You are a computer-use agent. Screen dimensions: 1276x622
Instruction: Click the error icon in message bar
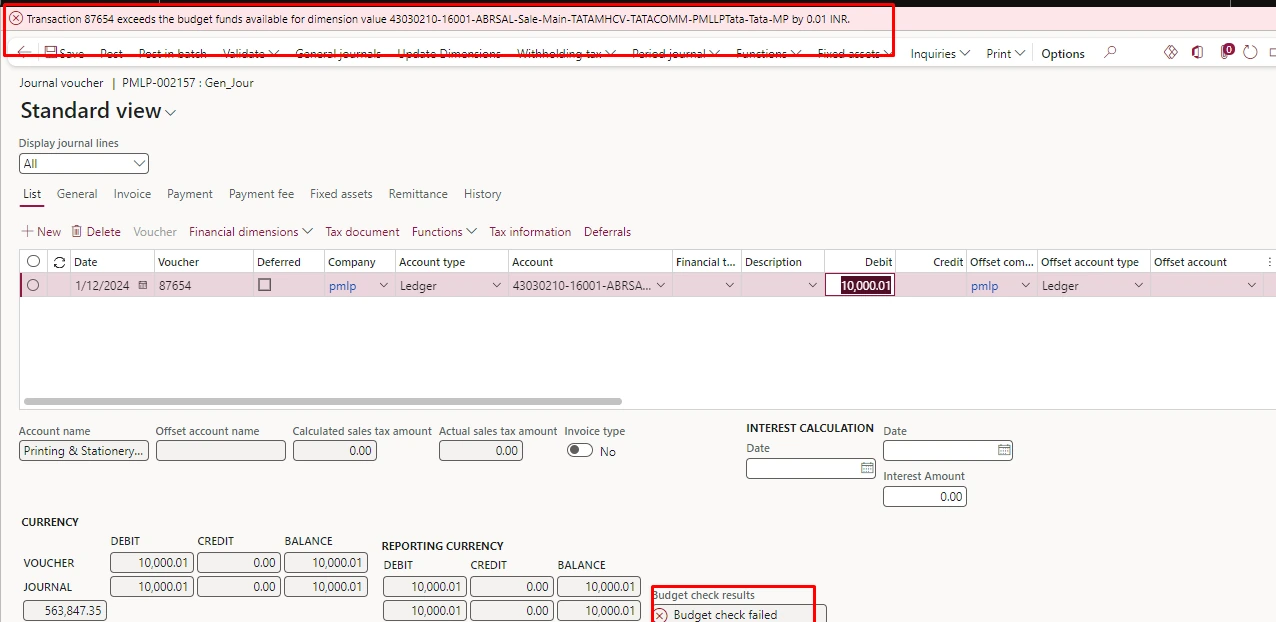[16, 19]
